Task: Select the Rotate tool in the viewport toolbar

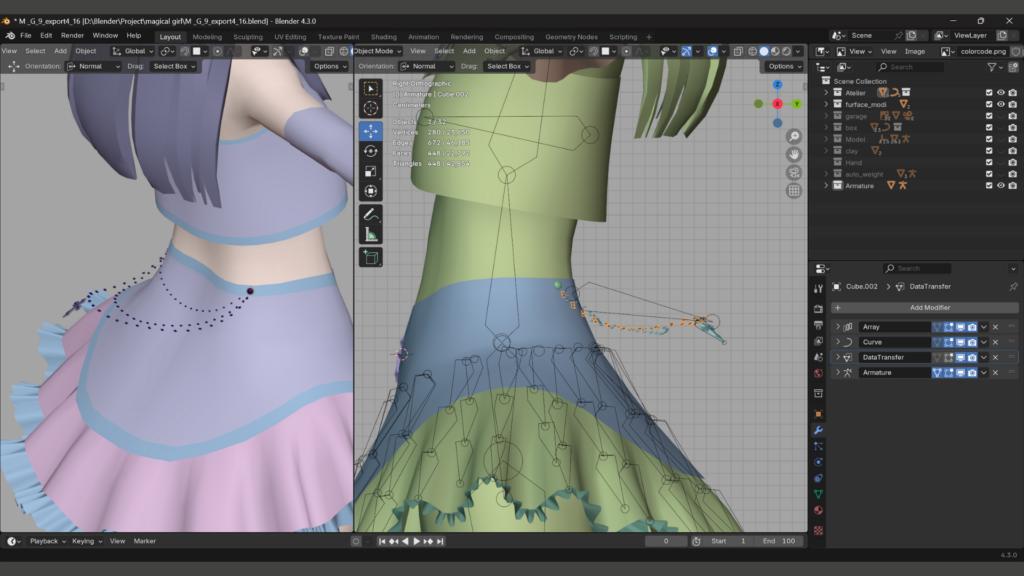Action: coord(371,151)
